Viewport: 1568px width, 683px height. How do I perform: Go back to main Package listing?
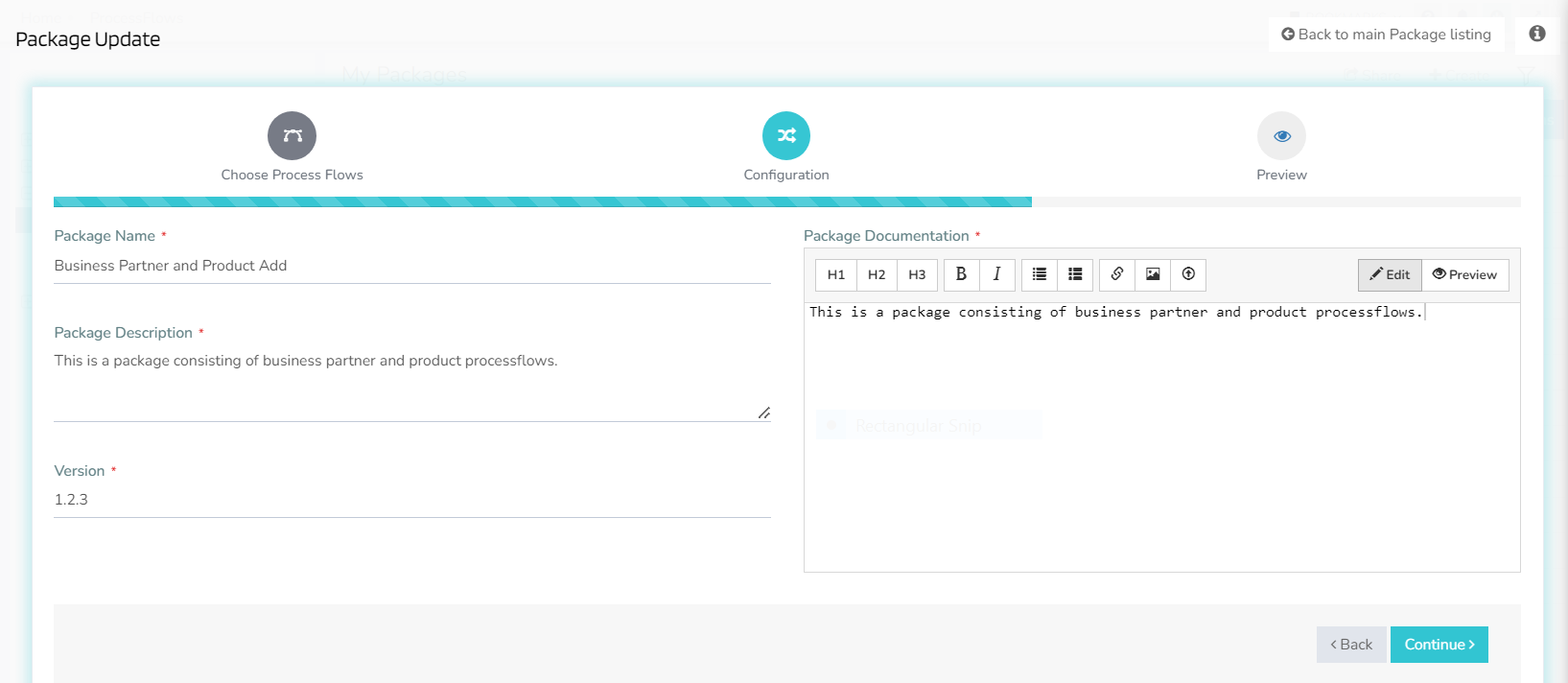1386,35
